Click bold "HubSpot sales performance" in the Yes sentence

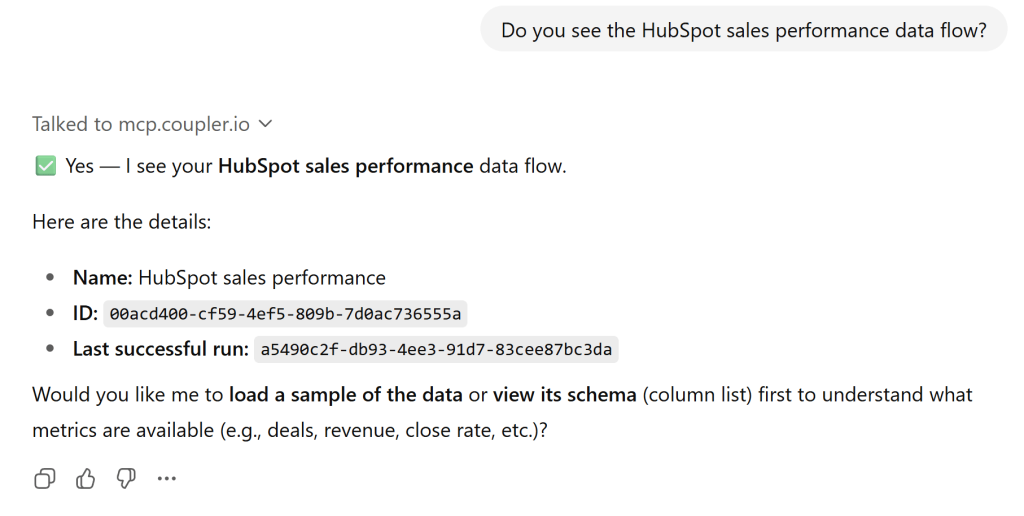tap(345, 166)
